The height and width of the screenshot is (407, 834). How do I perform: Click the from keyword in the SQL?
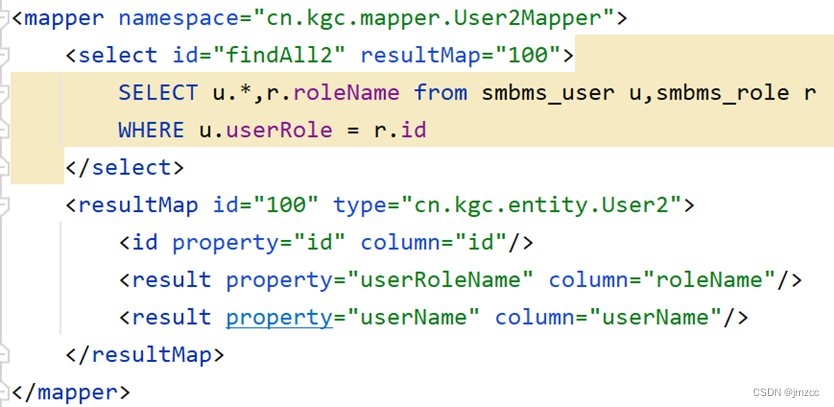point(440,93)
